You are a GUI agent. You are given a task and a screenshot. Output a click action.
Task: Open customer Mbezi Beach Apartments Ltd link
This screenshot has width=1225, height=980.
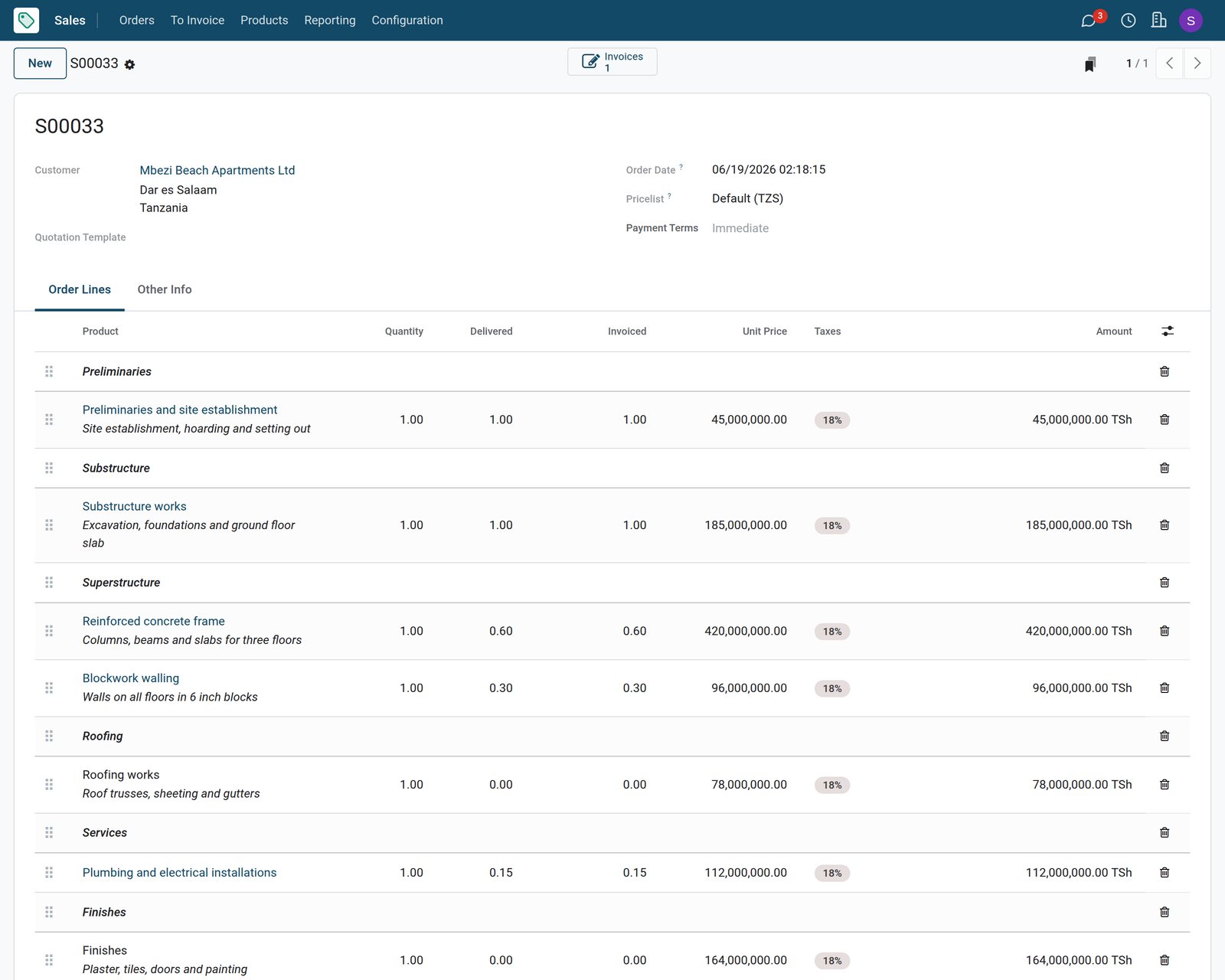217,170
